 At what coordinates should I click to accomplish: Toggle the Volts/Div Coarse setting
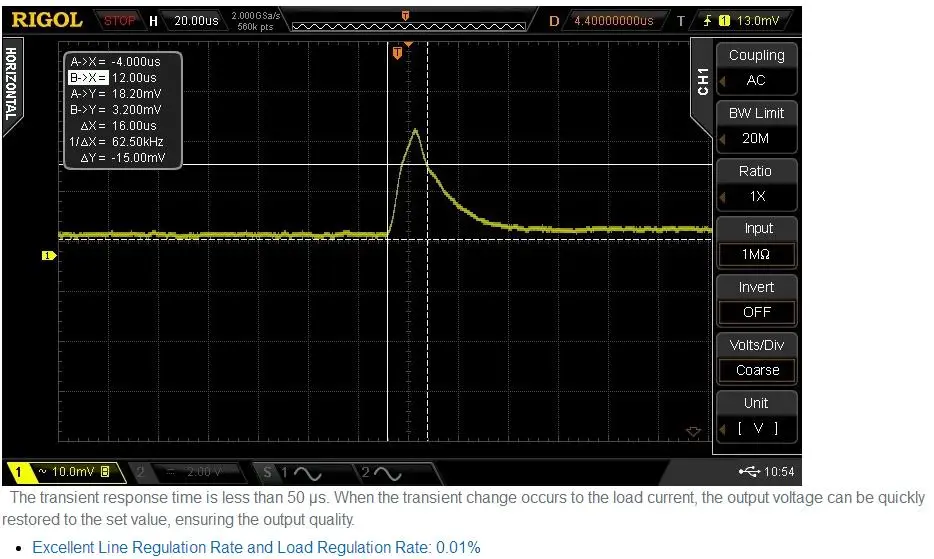[756, 358]
